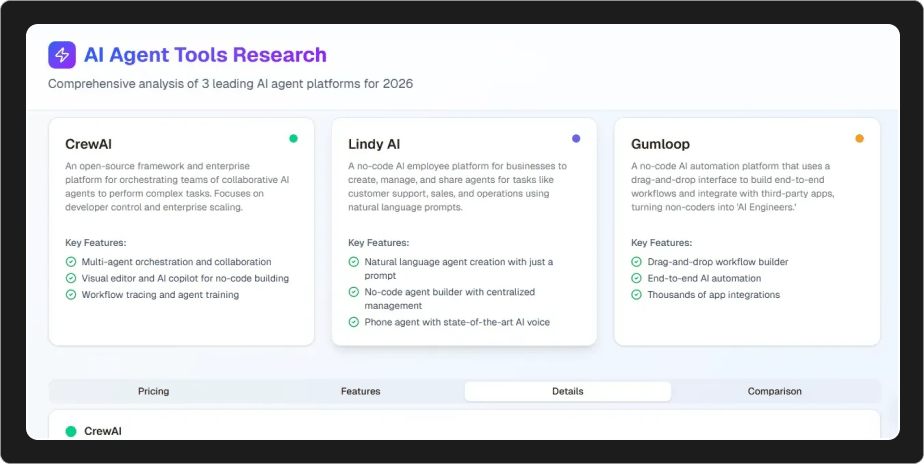This screenshot has height=464, width=924.
Task: Click 'No-code agent builder with centralized management'
Action: (x=450, y=299)
